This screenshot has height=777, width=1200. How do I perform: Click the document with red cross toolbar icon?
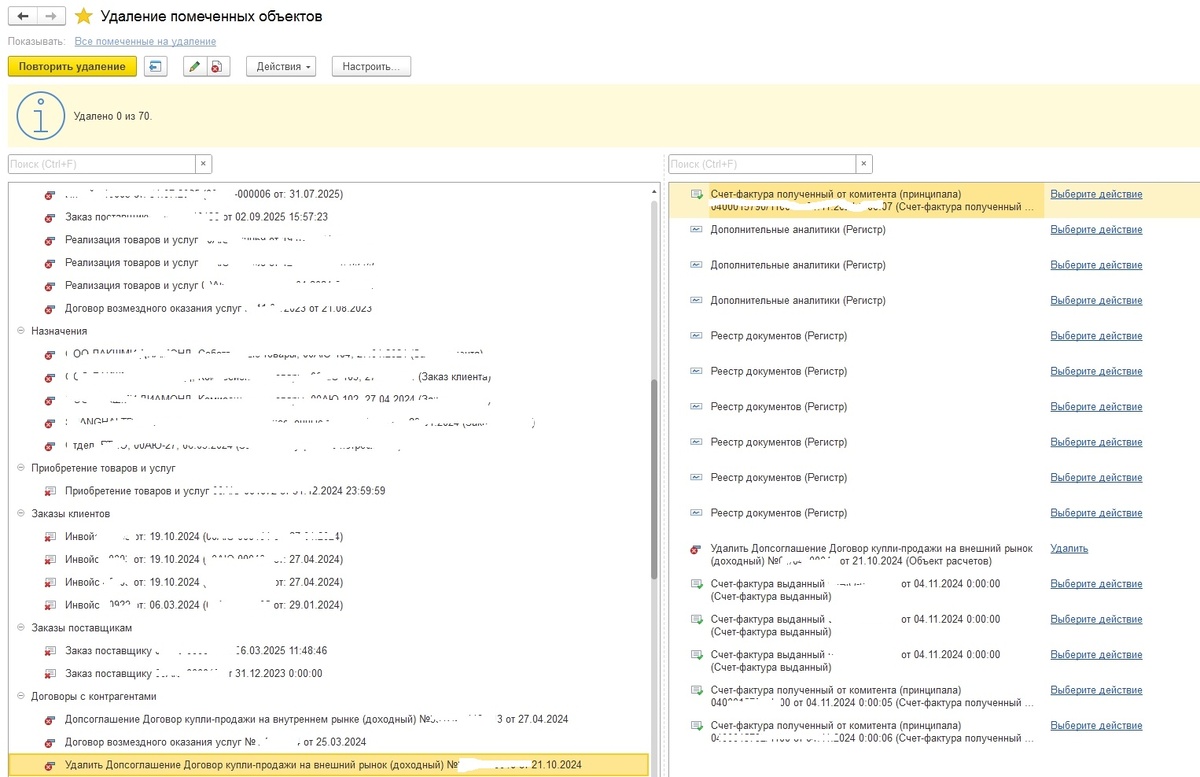219,67
